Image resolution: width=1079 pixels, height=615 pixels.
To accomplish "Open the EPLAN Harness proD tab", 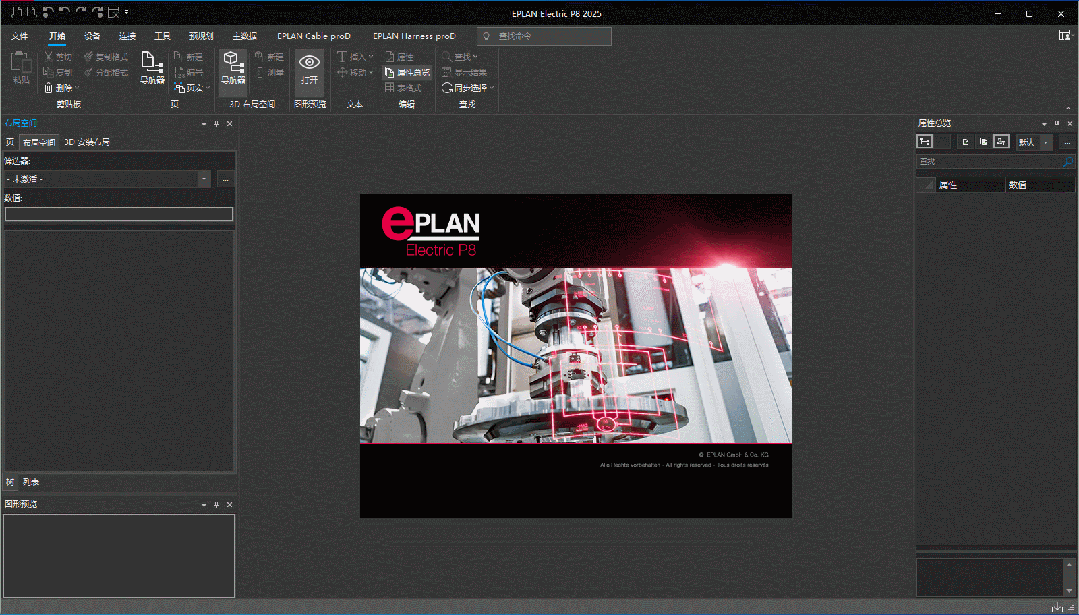I will coord(414,36).
